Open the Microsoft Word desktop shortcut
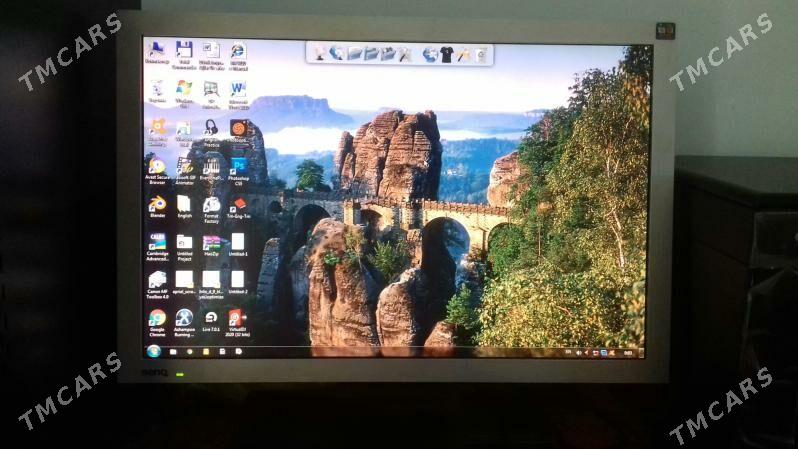 (x=238, y=89)
